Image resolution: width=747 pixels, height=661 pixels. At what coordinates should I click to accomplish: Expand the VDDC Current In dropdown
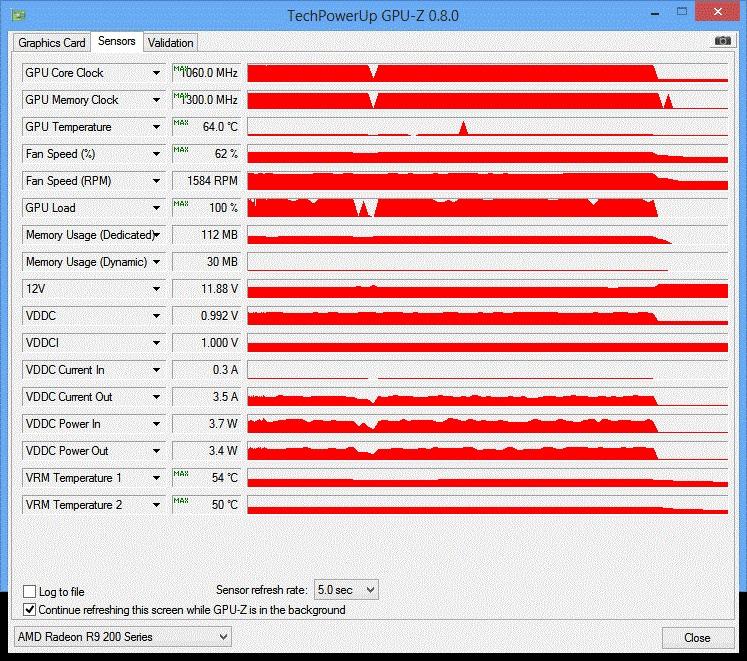156,370
